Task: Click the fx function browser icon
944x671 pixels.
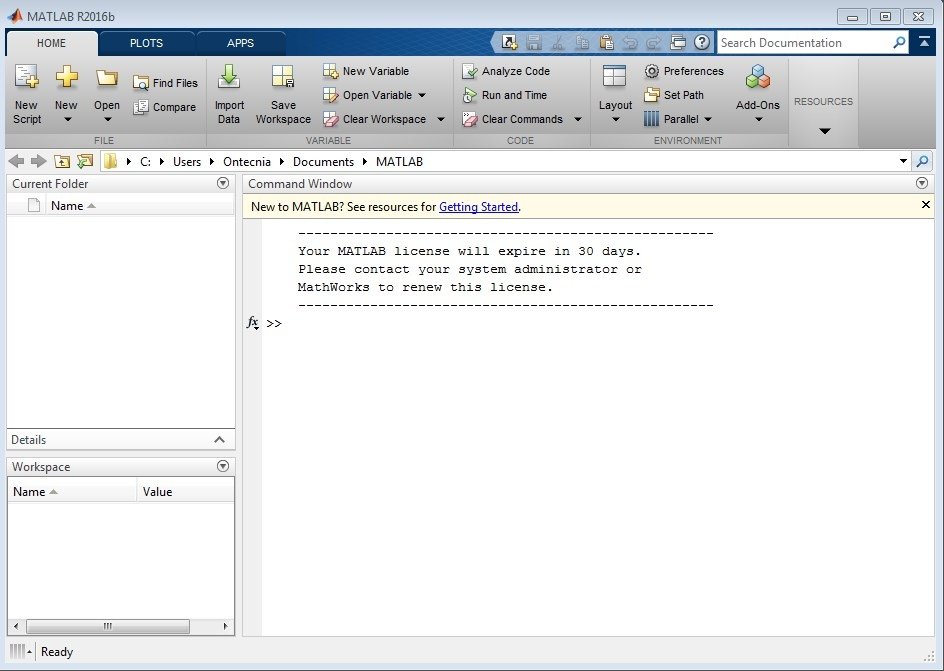Action: [253, 323]
